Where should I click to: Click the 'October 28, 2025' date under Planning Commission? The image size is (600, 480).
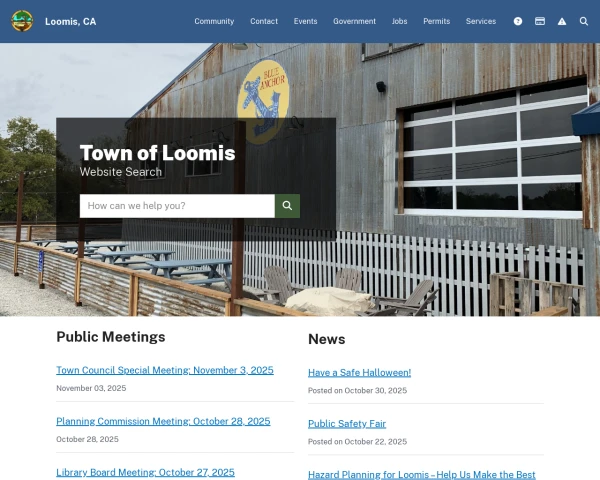point(87,439)
